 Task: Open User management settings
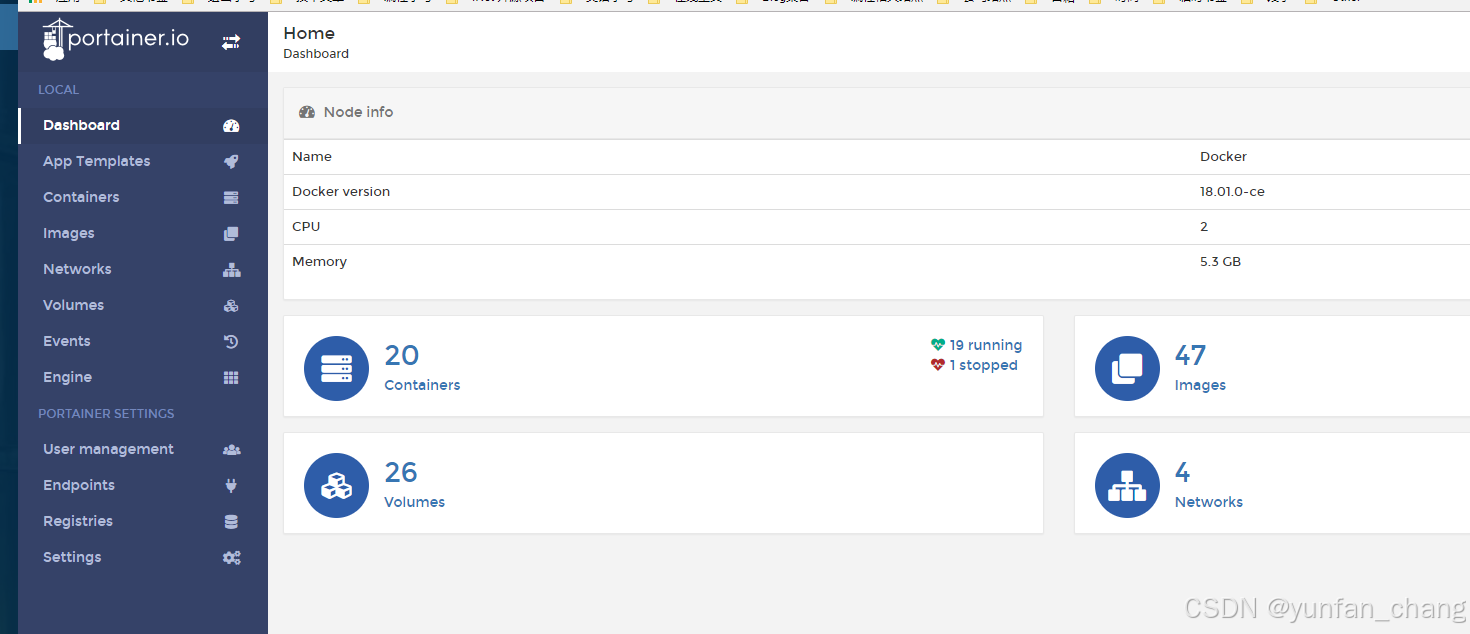[x=143, y=449]
